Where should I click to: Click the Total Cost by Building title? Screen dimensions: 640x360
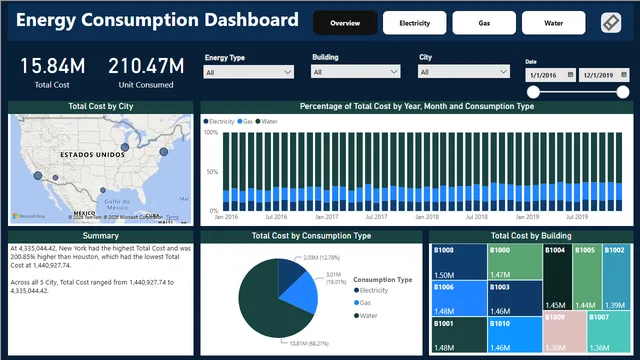coord(531,236)
